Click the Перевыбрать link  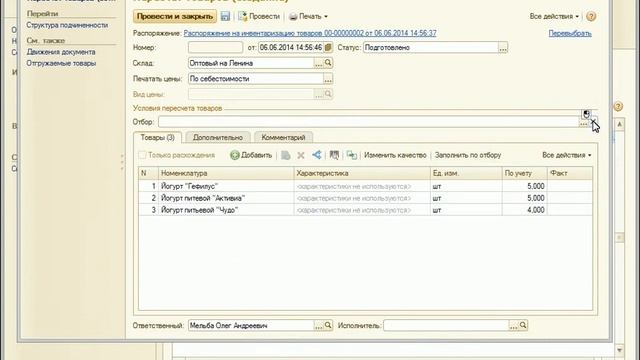point(570,33)
